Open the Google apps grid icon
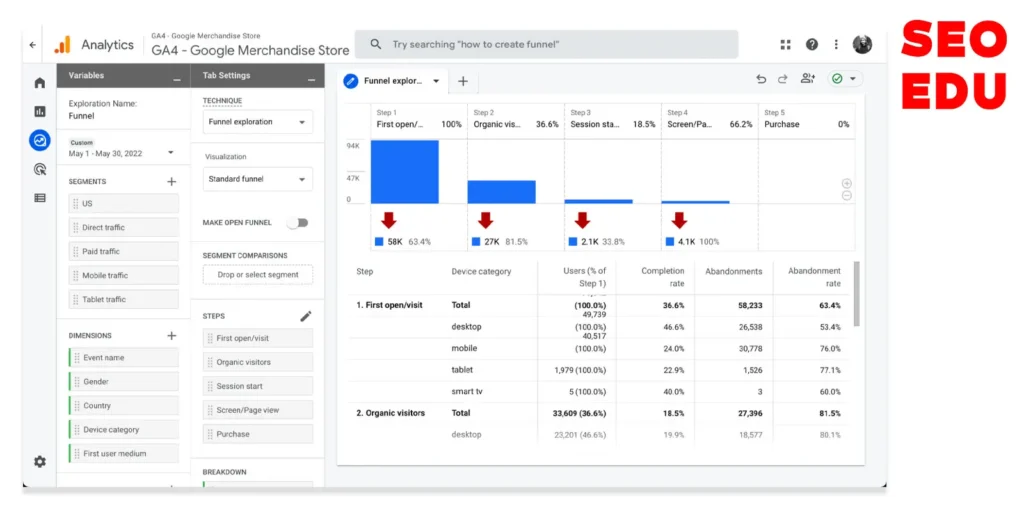This screenshot has width=1024, height=512. (x=786, y=44)
